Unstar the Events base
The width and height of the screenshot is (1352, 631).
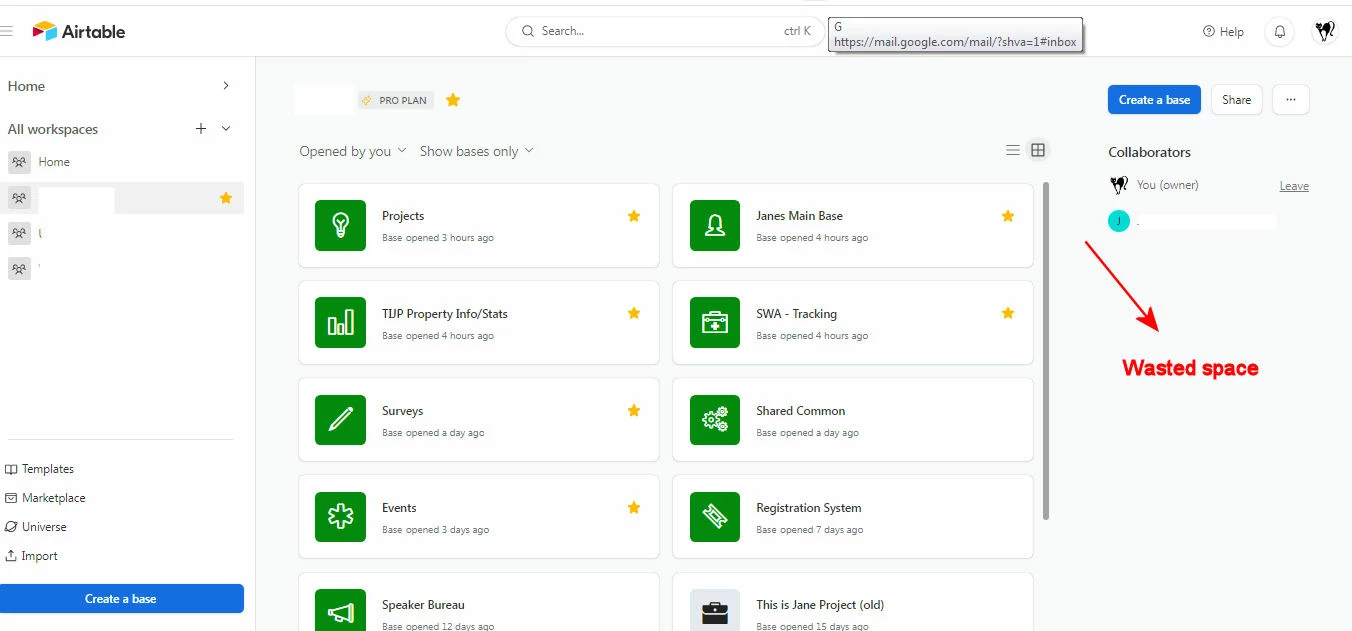(634, 507)
